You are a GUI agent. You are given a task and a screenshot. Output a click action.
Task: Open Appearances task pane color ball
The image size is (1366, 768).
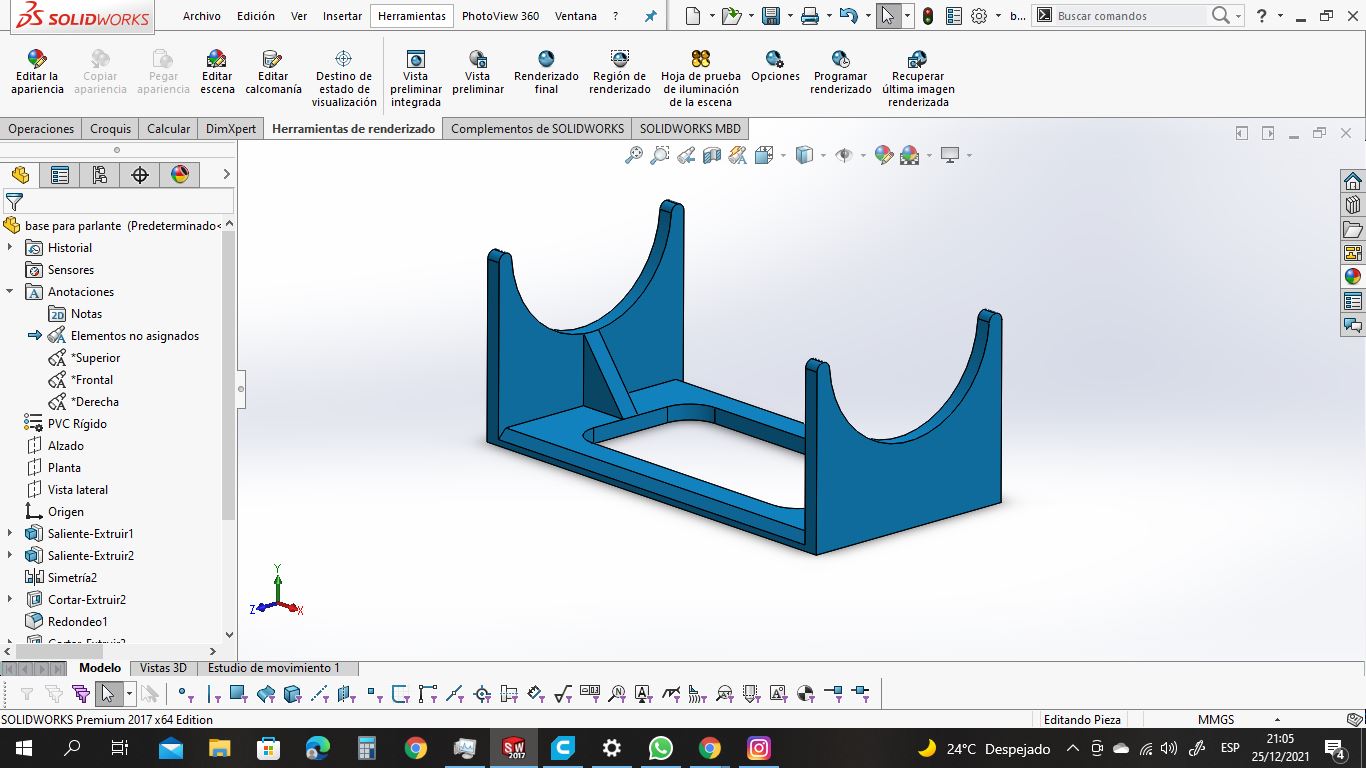[x=1353, y=277]
